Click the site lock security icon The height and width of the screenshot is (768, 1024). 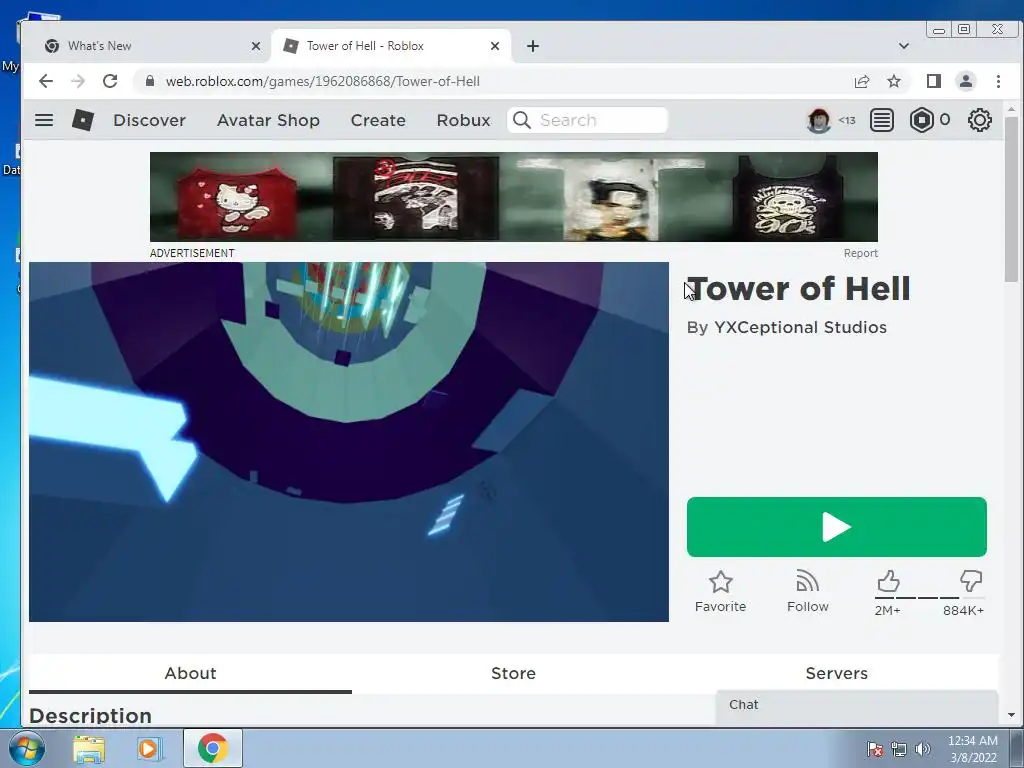click(150, 81)
